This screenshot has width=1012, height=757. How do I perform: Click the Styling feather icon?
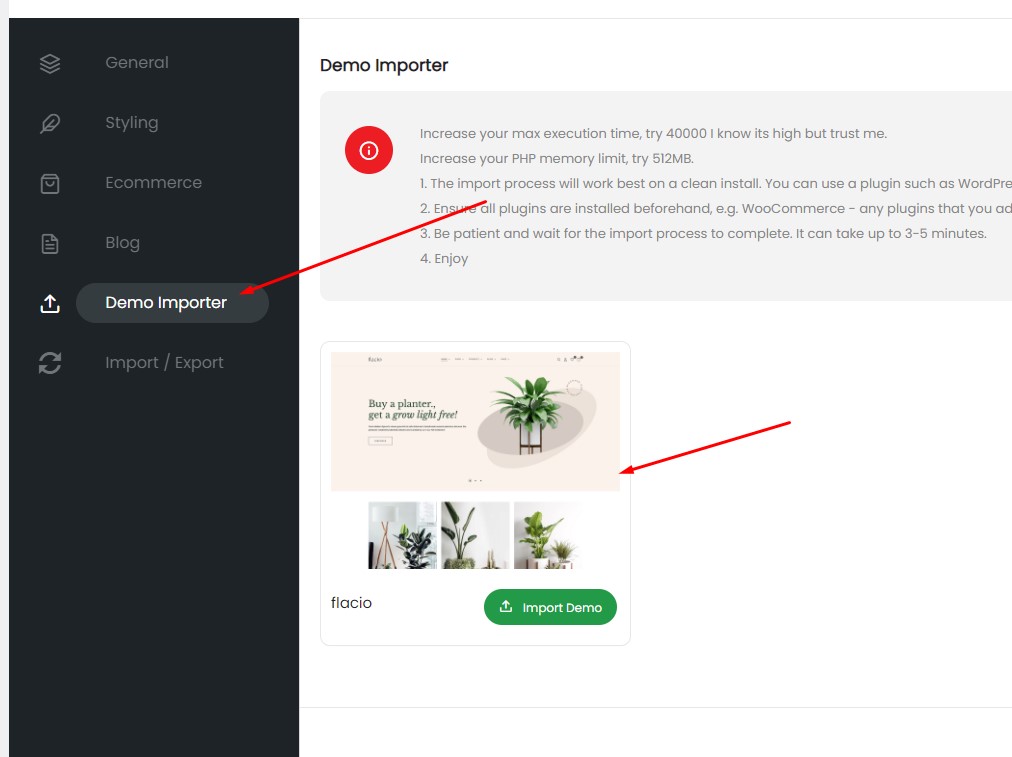coord(50,123)
